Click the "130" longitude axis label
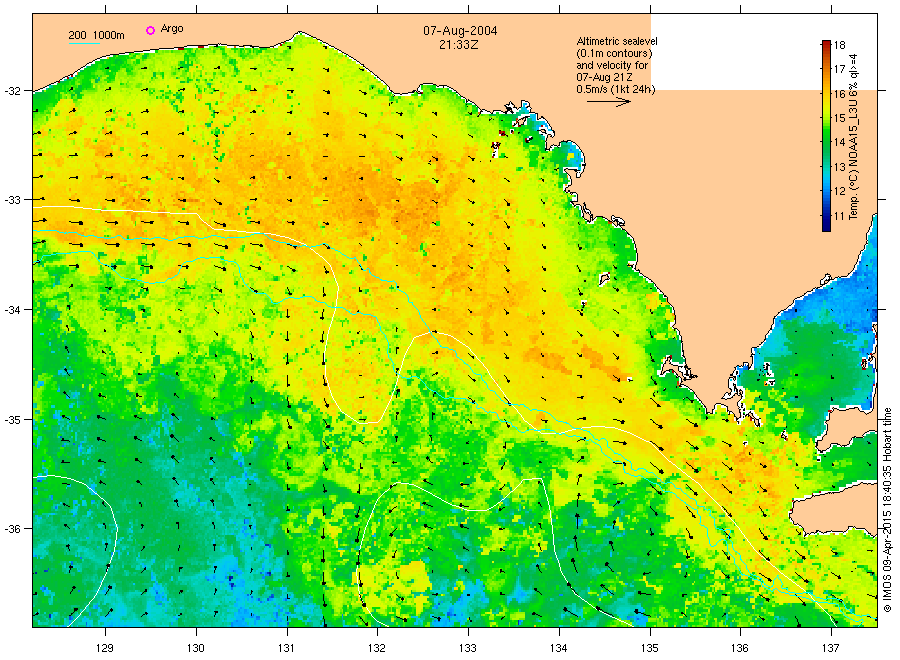Viewport: 900px width, 660px height. click(x=196, y=649)
